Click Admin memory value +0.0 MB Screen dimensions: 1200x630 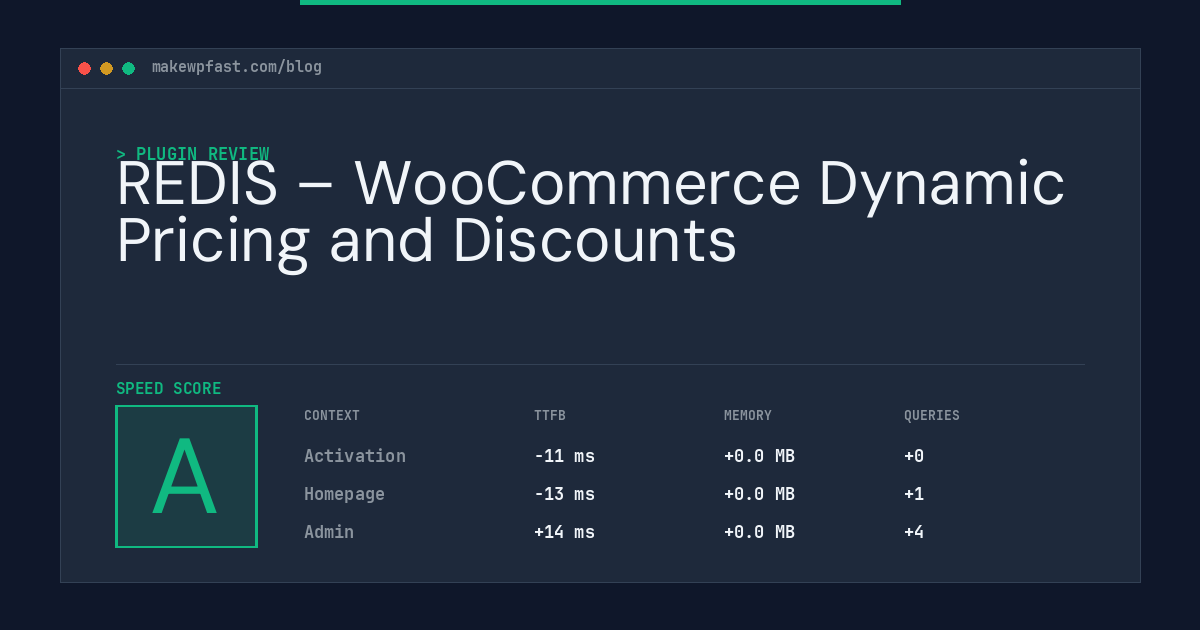coord(759,532)
